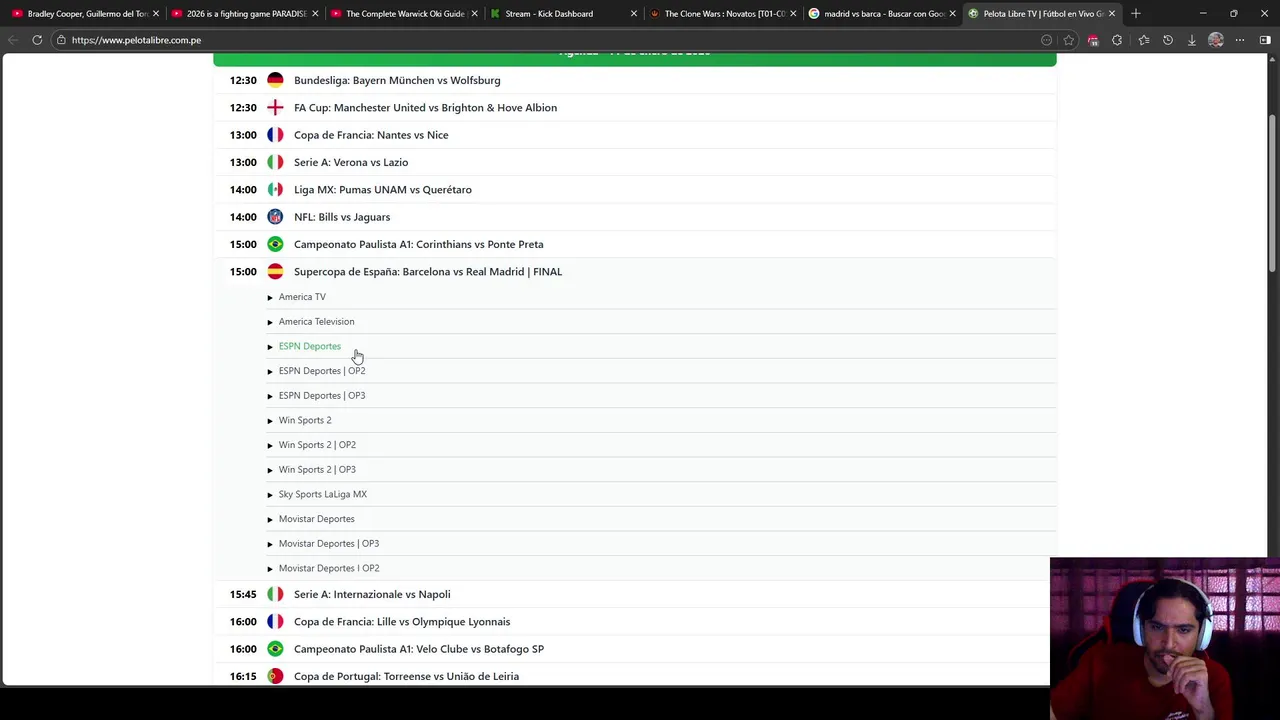Close the Bradley Cooper YouTube tab
Viewport: 1280px width, 720px height.
point(156,14)
